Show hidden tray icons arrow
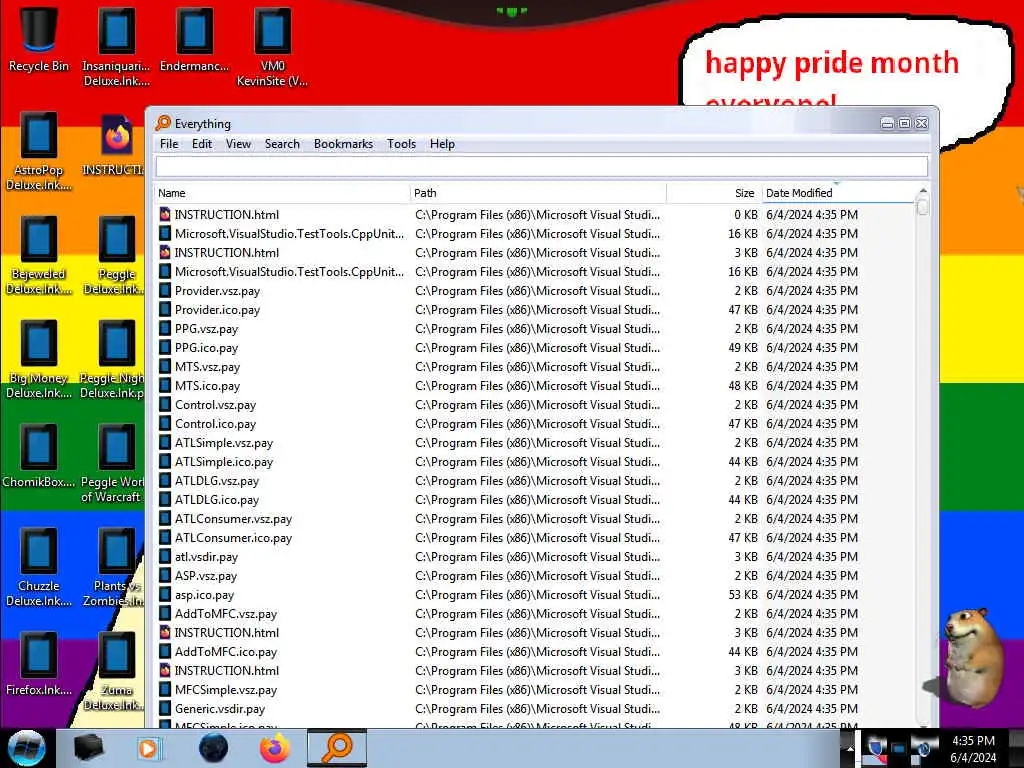The height and width of the screenshot is (768, 1024). pos(850,747)
